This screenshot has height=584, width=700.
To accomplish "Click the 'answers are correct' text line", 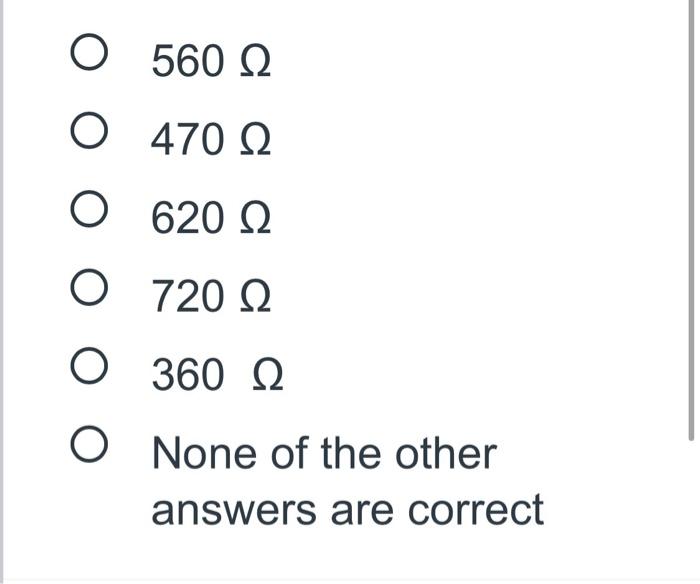I will 347,509.
